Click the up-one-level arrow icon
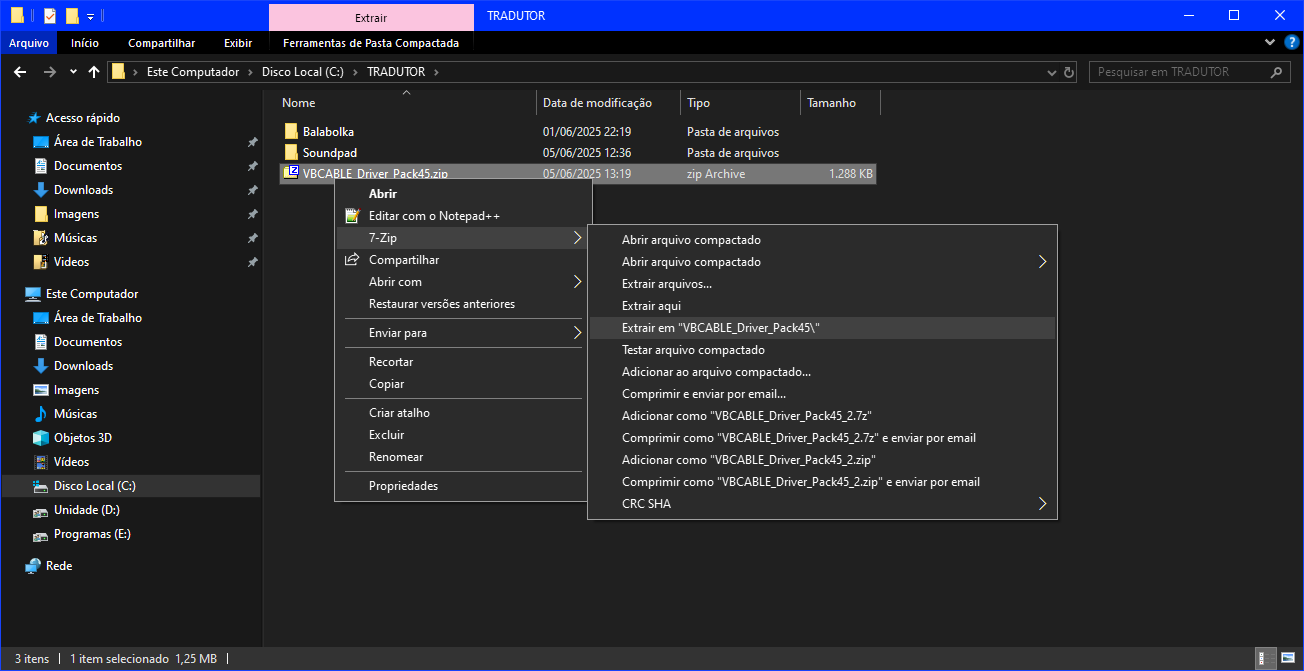This screenshot has width=1304, height=671. click(94, 72)
